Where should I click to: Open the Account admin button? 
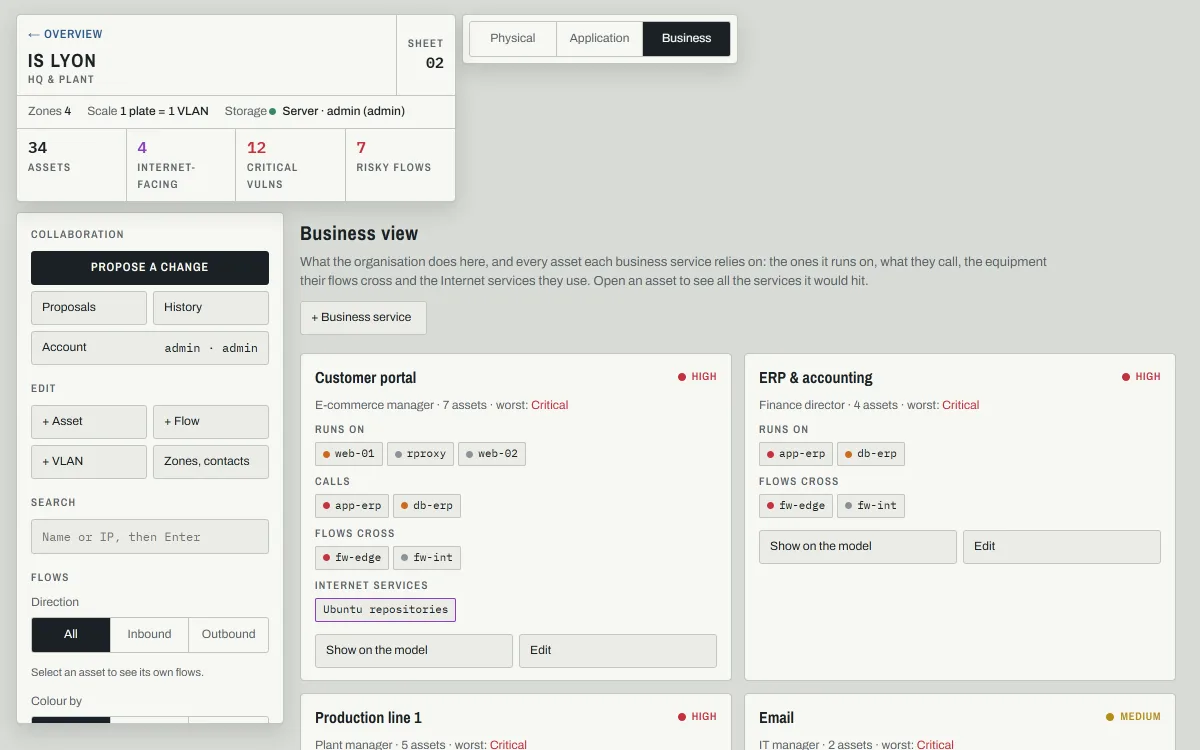(150, 348)
